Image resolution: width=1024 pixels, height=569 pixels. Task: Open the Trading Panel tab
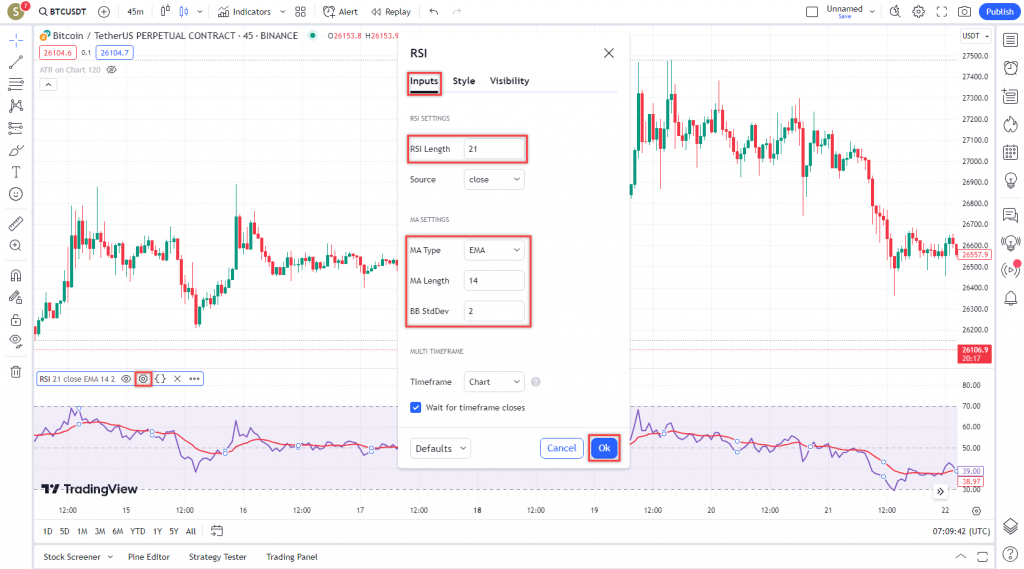point(292,557)
